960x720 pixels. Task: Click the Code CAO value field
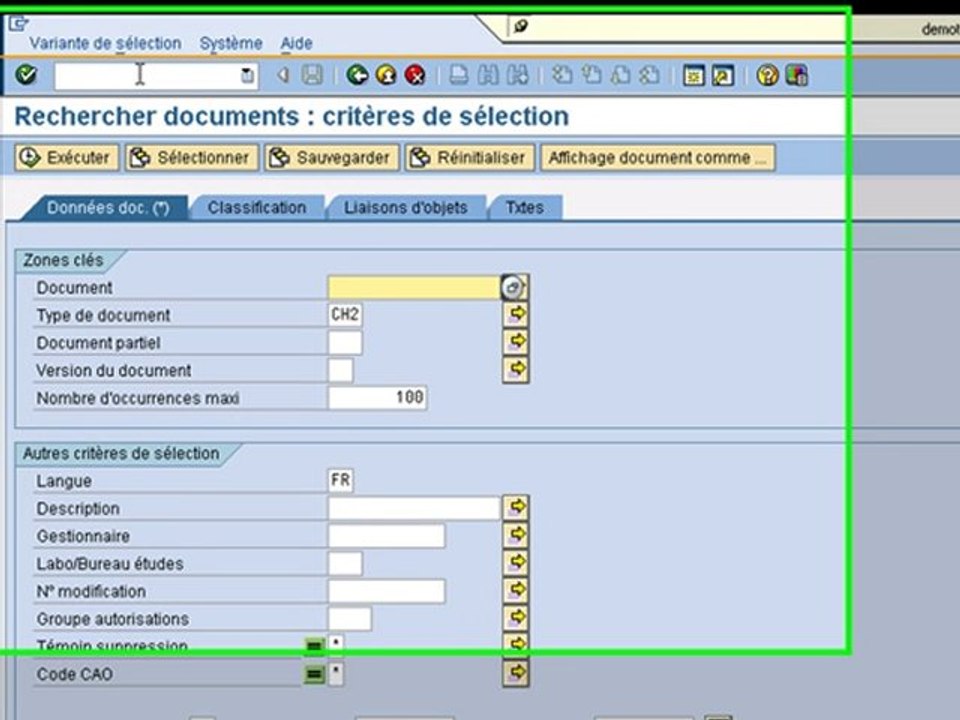(x=336, y=673)
